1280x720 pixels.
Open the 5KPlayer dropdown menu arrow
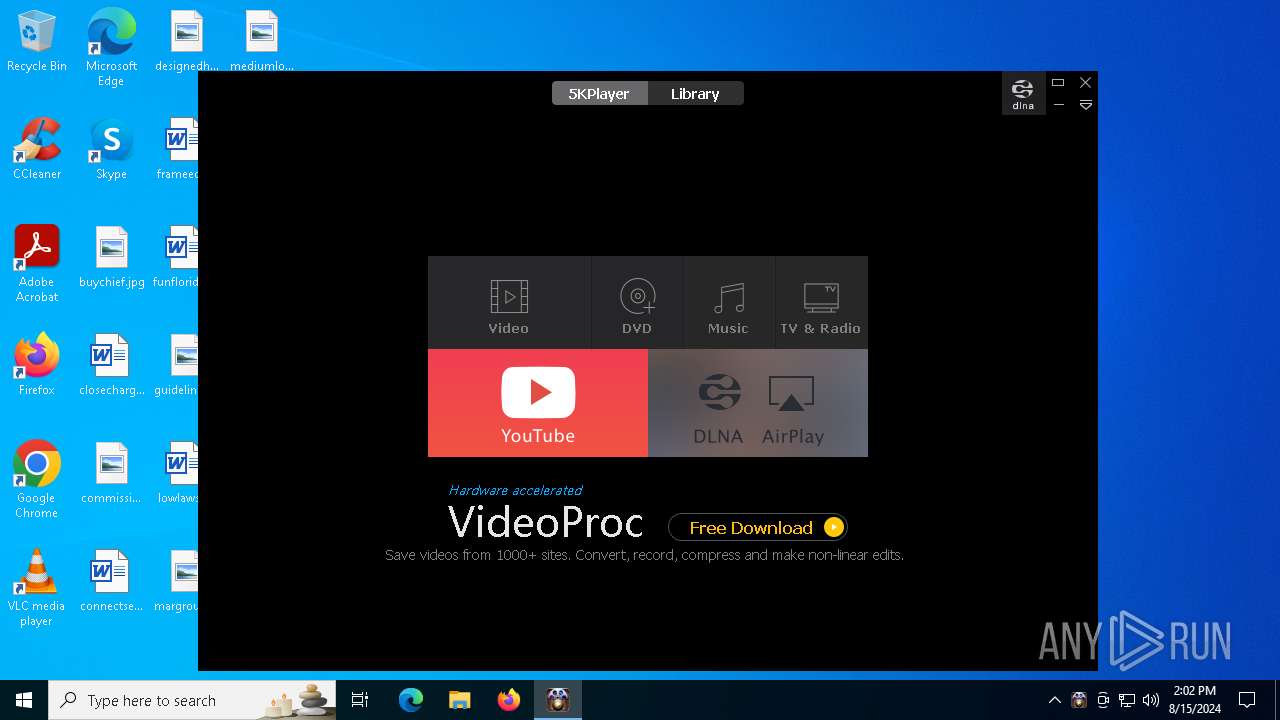pos(1085,105)
